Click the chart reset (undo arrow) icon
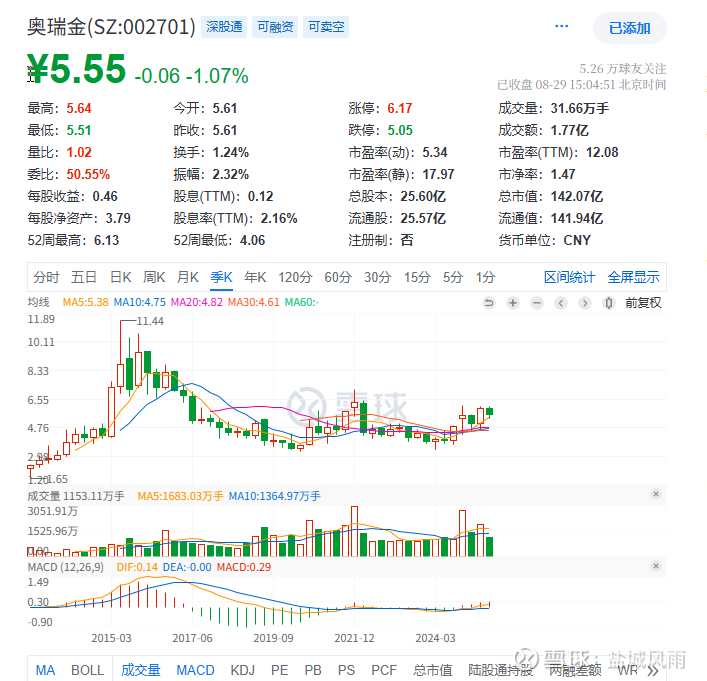The image size is (707, 681). pyautogui.click(x=489, y=303)
